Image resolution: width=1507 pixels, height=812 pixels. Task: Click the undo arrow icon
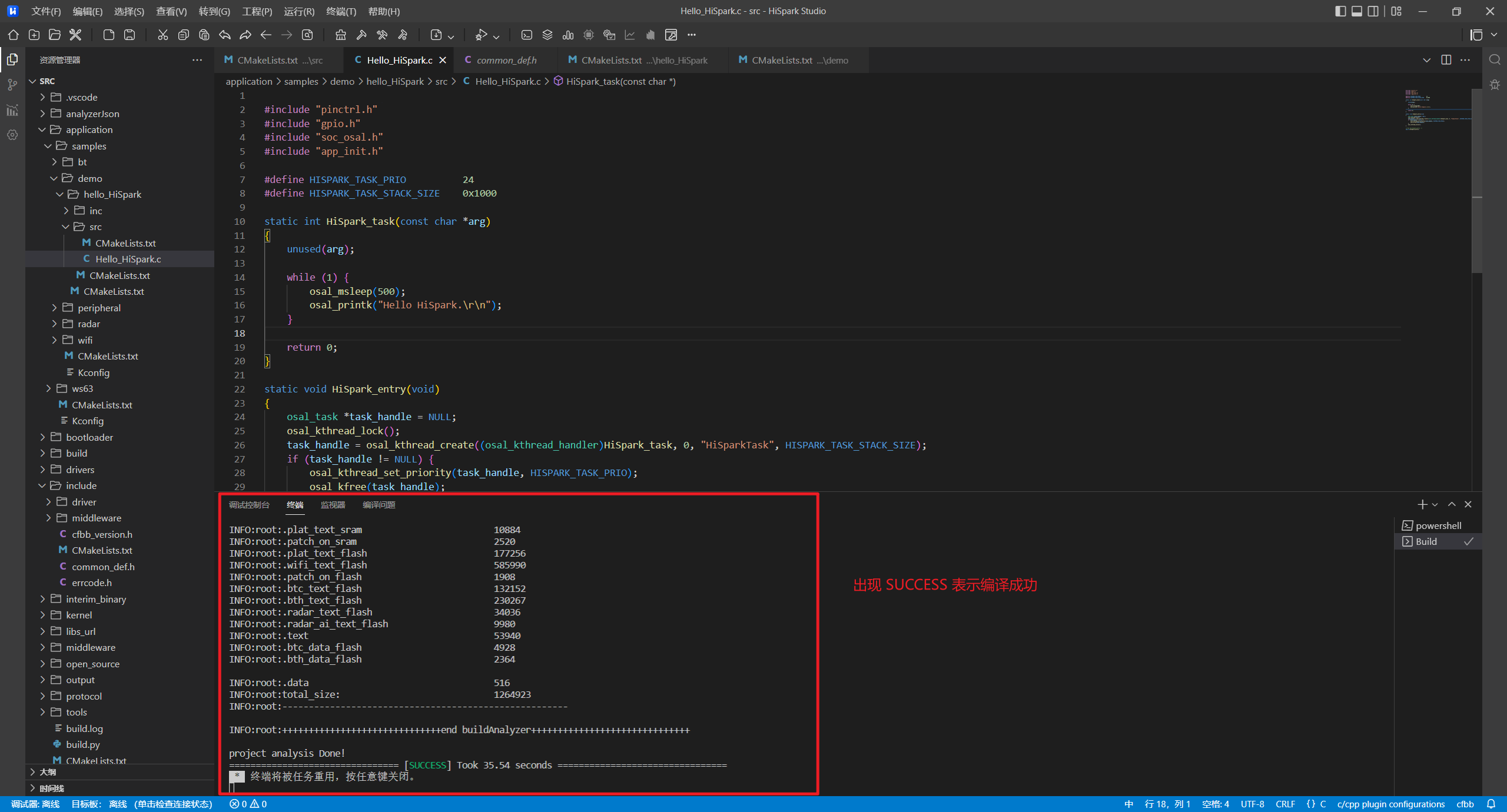[224, 35]
